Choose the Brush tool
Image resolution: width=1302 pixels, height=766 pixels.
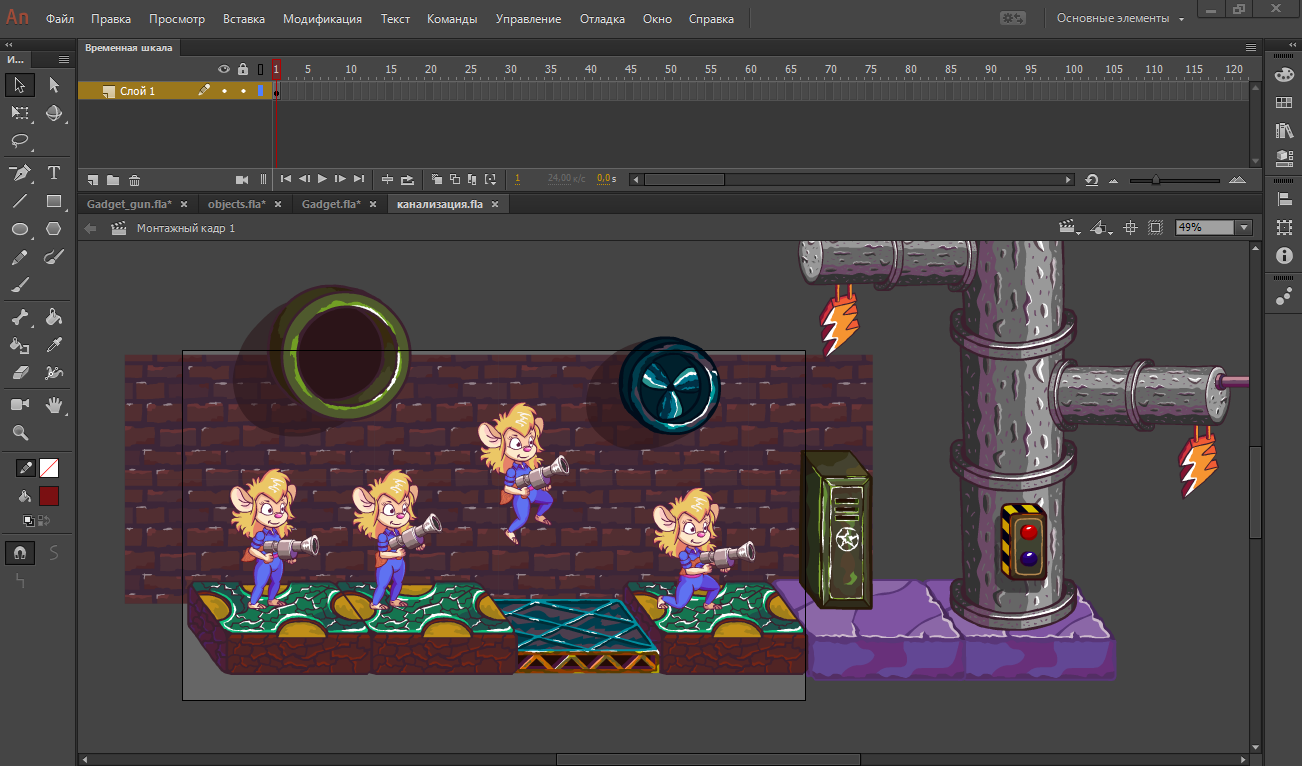(20, 285)
